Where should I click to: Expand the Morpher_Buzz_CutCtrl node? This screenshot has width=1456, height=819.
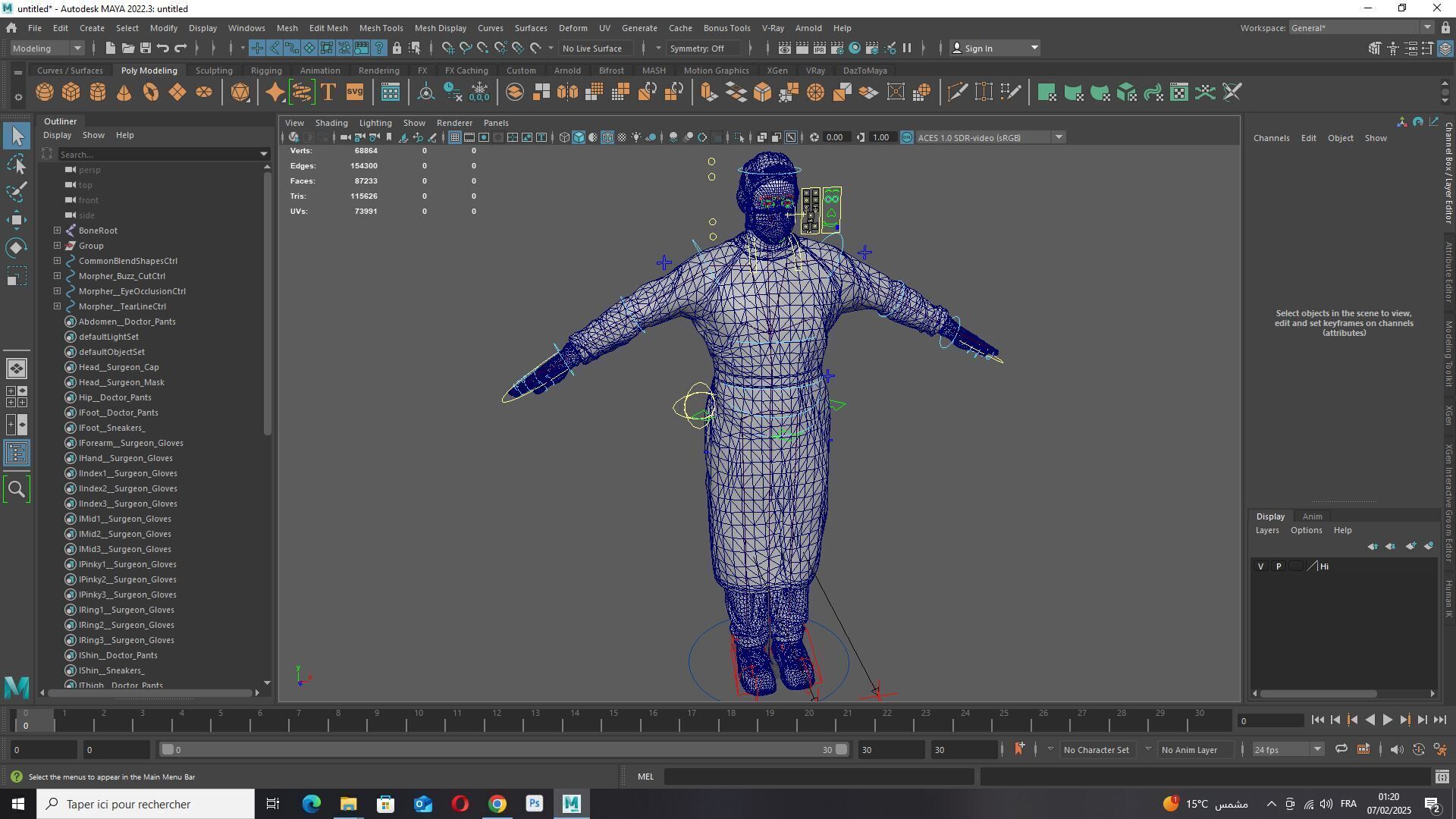[x=58, y=276]
